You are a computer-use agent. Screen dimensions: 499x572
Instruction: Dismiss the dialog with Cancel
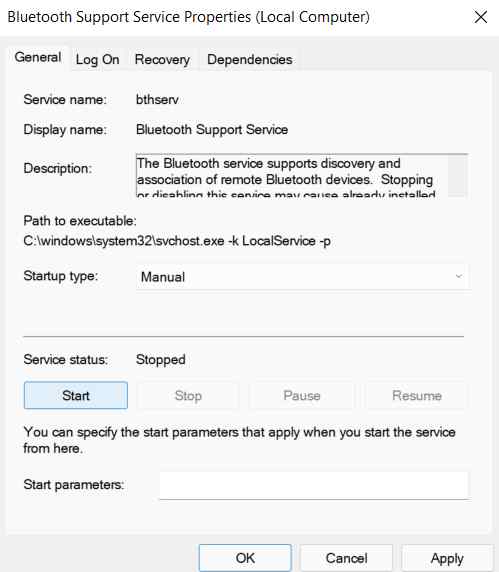[347, 558]
